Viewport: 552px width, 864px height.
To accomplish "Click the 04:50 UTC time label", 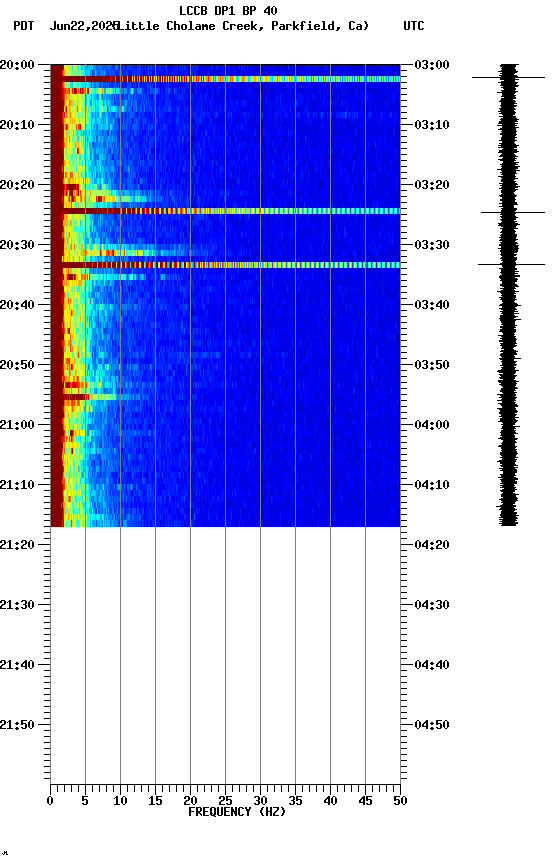I will coord(432,726).
